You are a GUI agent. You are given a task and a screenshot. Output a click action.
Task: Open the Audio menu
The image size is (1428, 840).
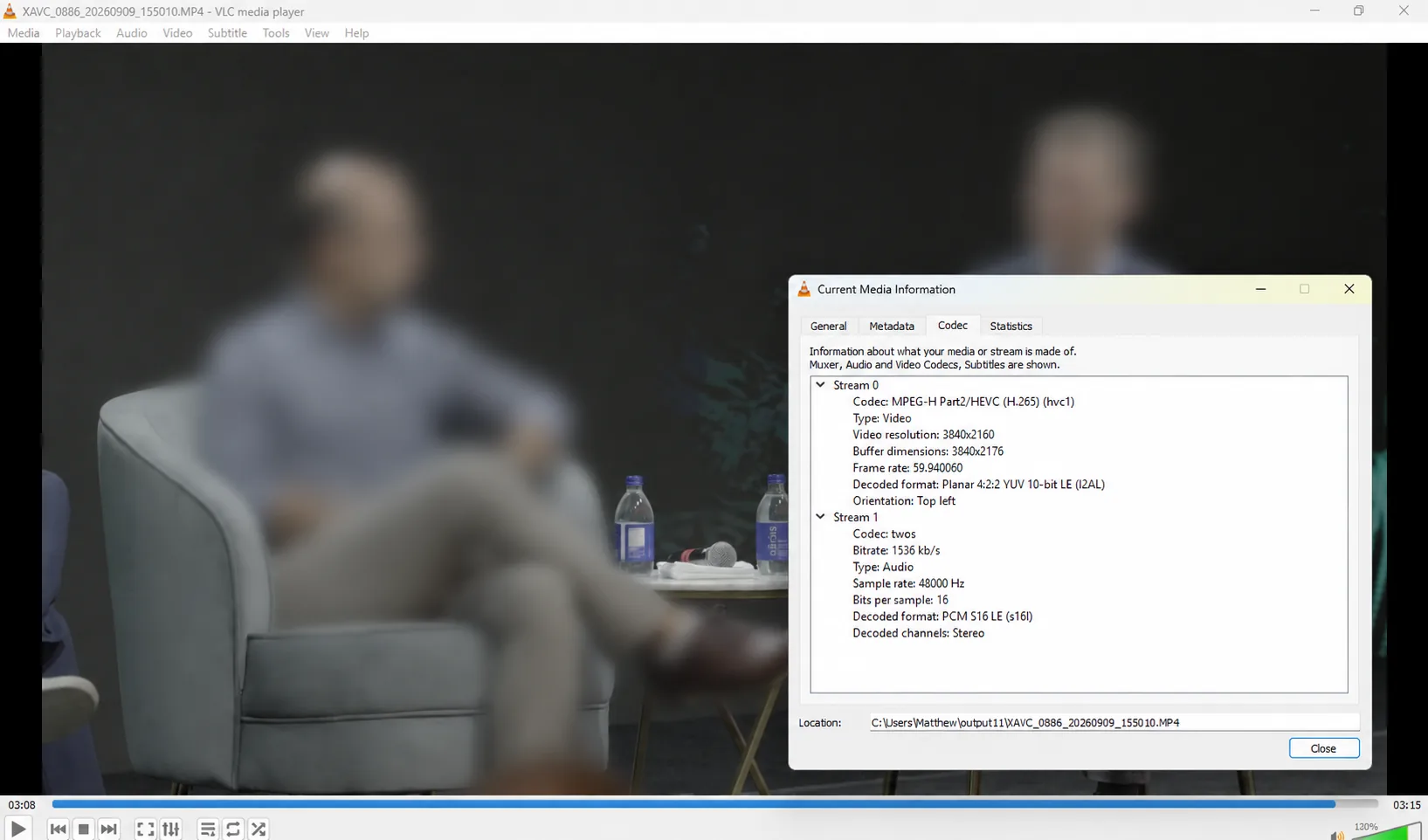tap(132, 33)
